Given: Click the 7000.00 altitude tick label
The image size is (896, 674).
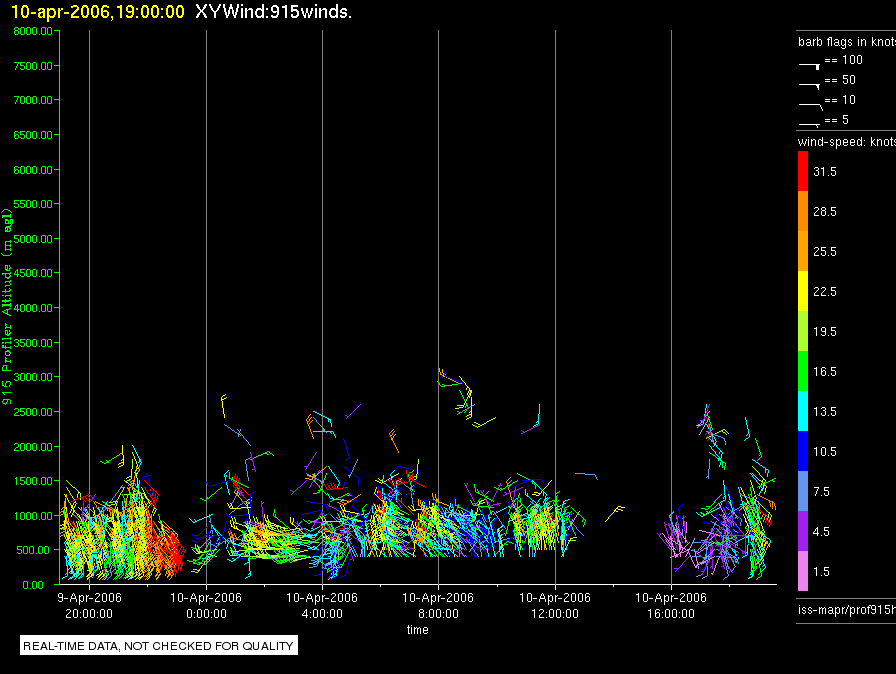Looking at the screenshot, I should click(33, 100).
